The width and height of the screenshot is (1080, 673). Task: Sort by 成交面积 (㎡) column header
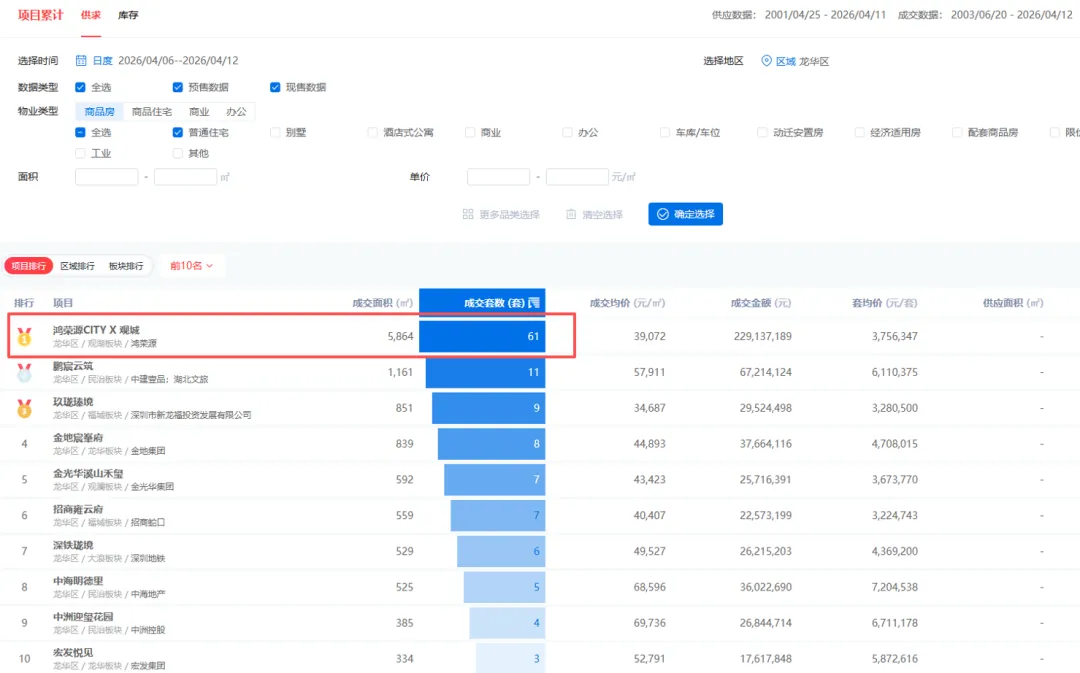(383, 303)
